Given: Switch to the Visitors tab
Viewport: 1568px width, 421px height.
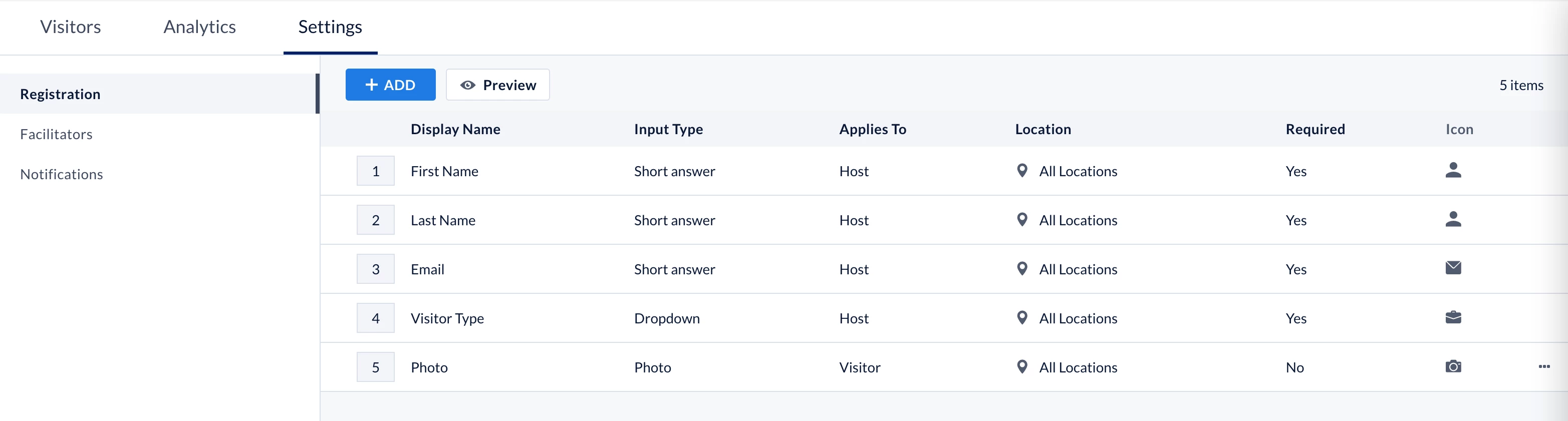Looking at the screenshot, I should tap(71, 28).
